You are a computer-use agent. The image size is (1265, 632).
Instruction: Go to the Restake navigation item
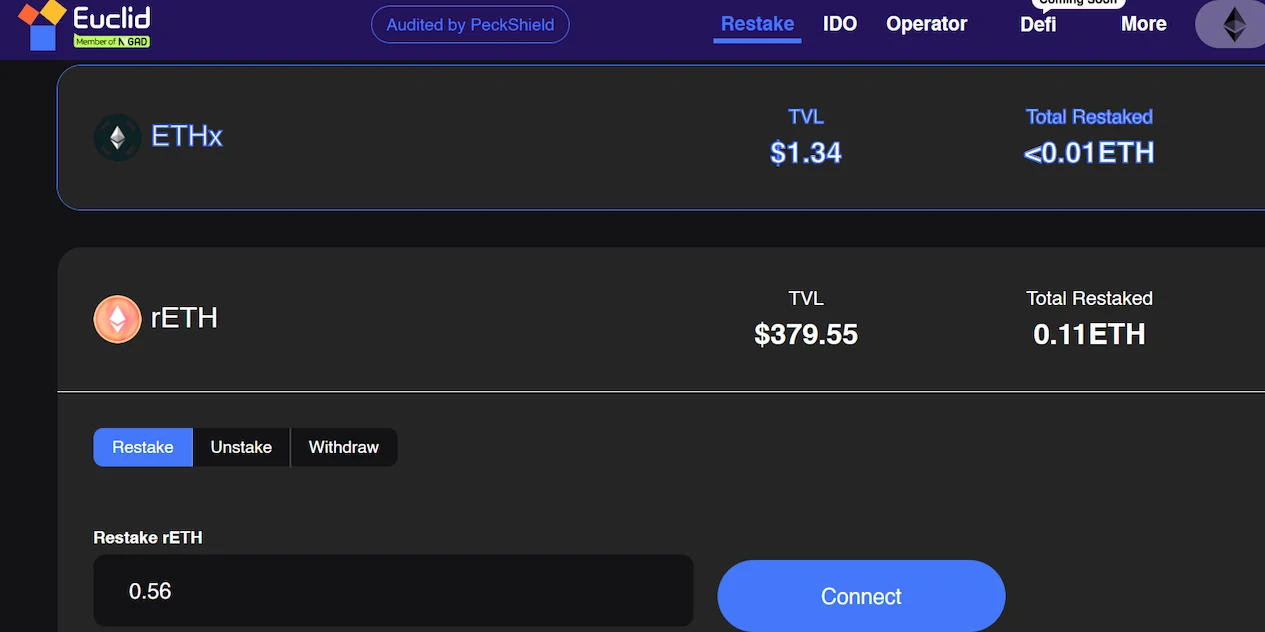click(757, 24)
